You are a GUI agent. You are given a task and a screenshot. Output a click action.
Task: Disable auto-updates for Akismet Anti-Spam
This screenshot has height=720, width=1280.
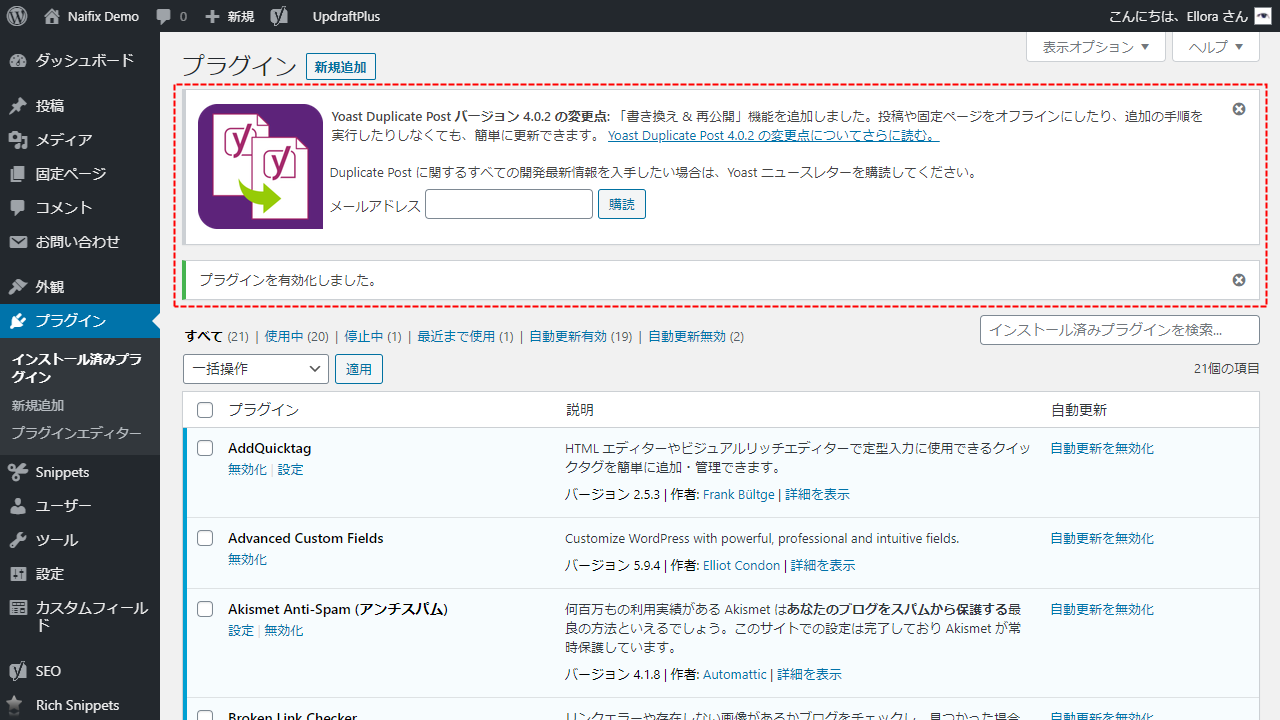coord(1102,610)
